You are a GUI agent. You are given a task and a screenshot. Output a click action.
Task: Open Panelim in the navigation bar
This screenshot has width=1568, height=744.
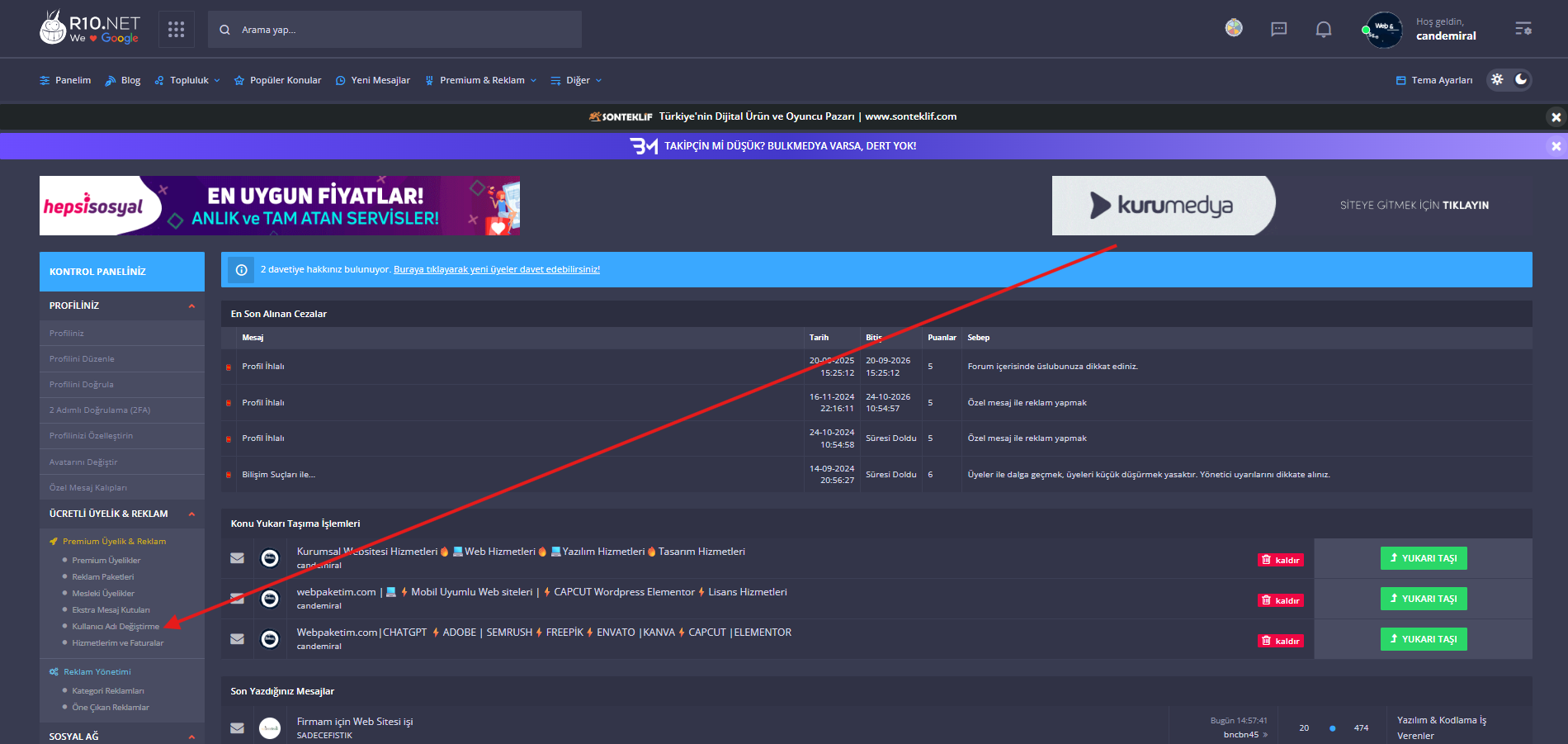(65, 80)
